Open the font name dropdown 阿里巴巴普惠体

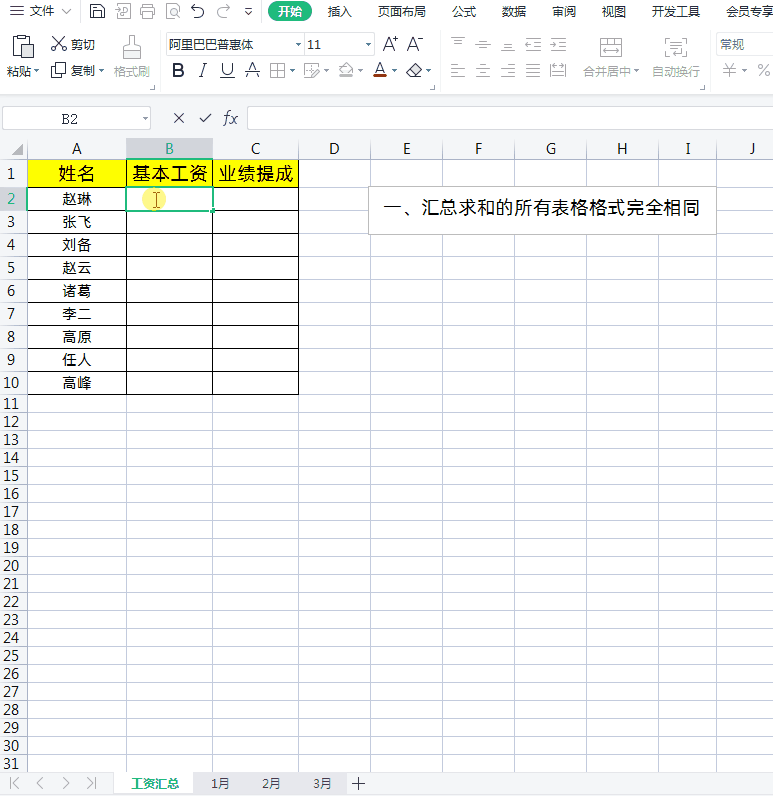click(x=298, y=45)
